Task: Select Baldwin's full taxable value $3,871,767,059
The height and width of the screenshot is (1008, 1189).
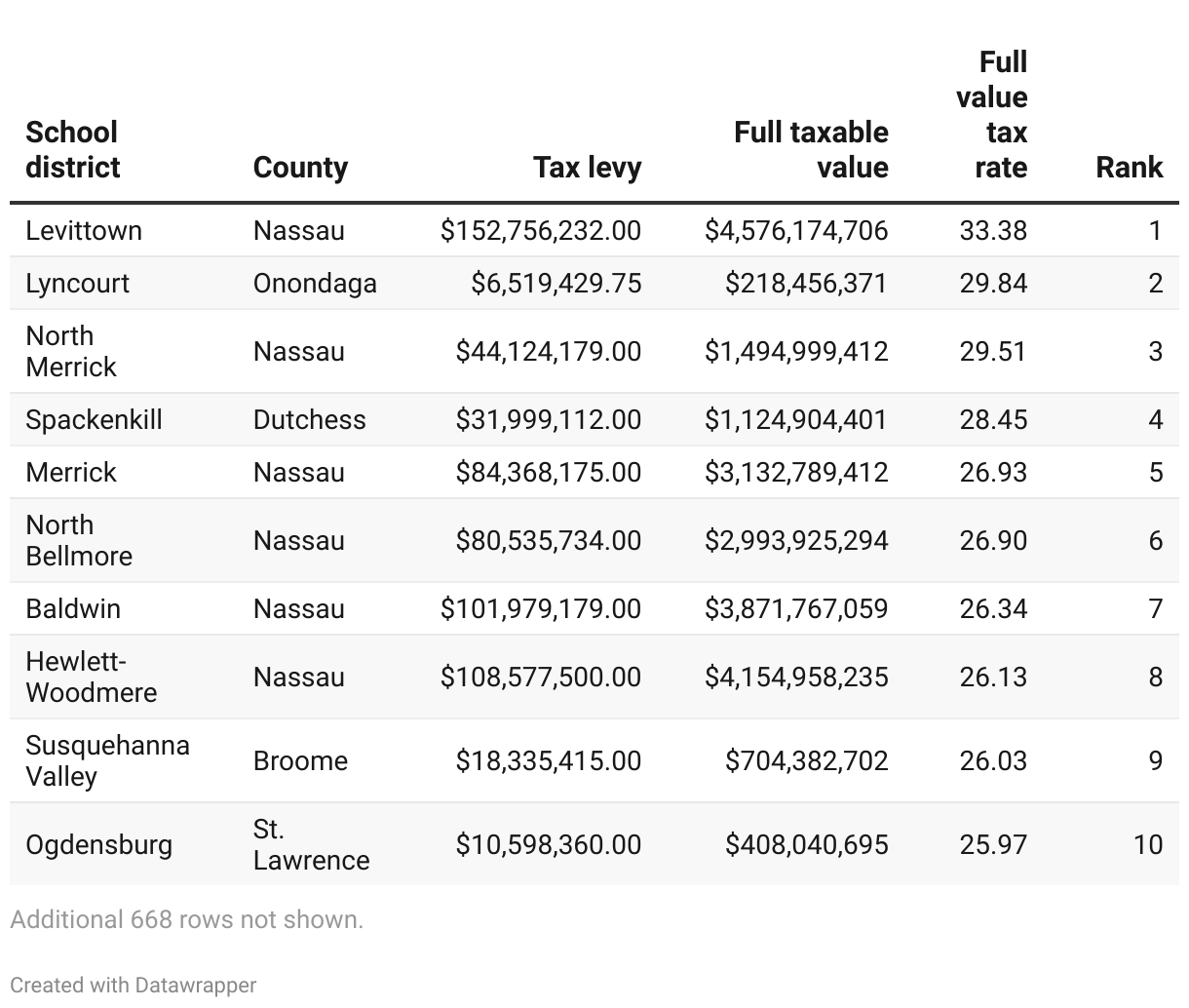Action: click(x=796, y=608)
